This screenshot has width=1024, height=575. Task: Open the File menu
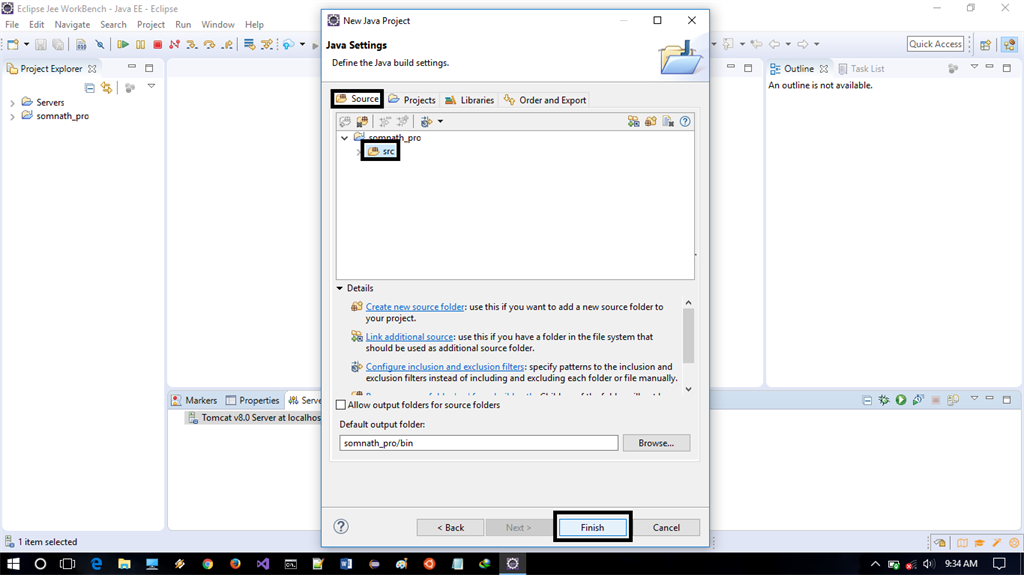12,24
